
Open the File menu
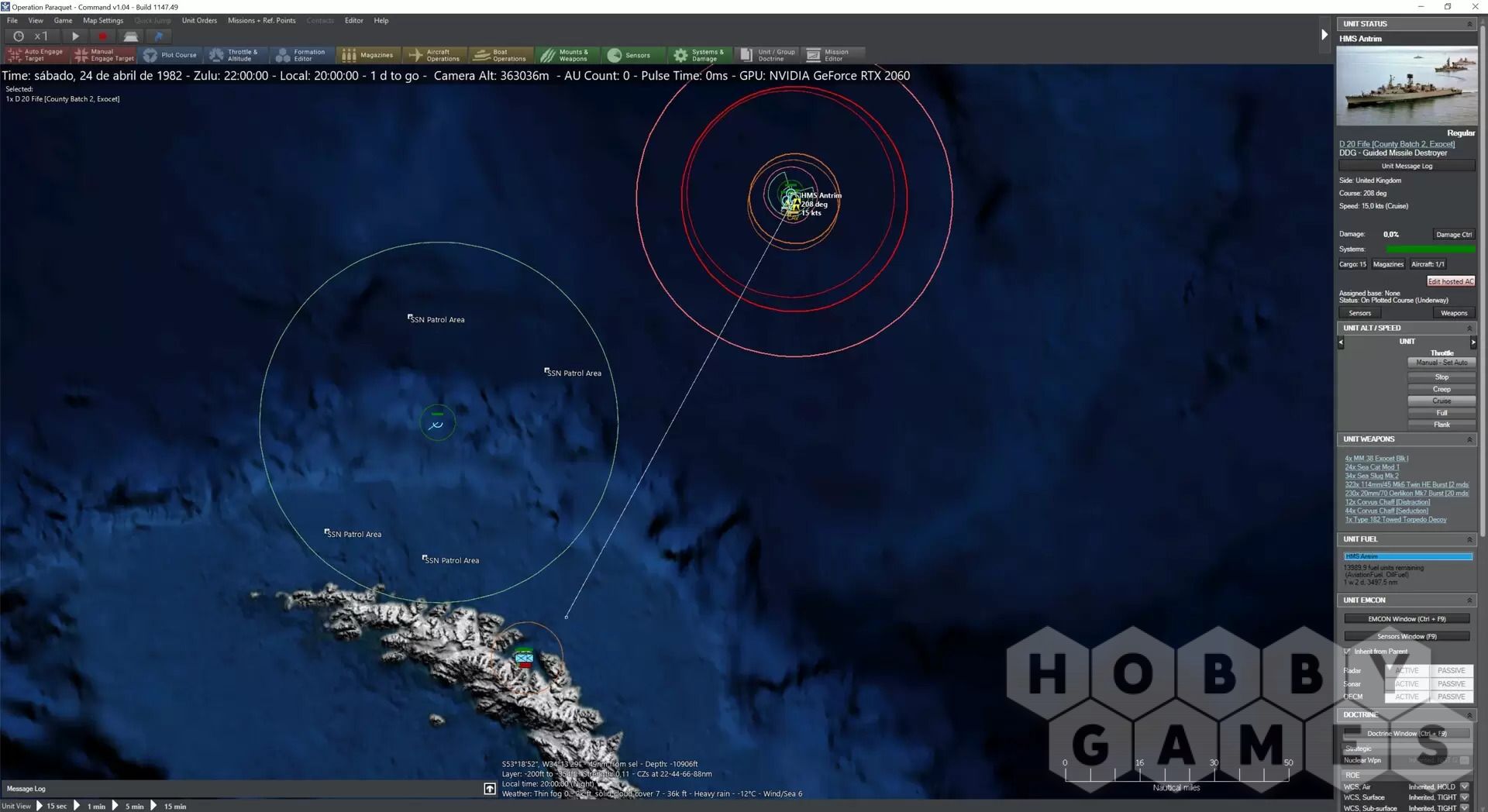point(12,21)
